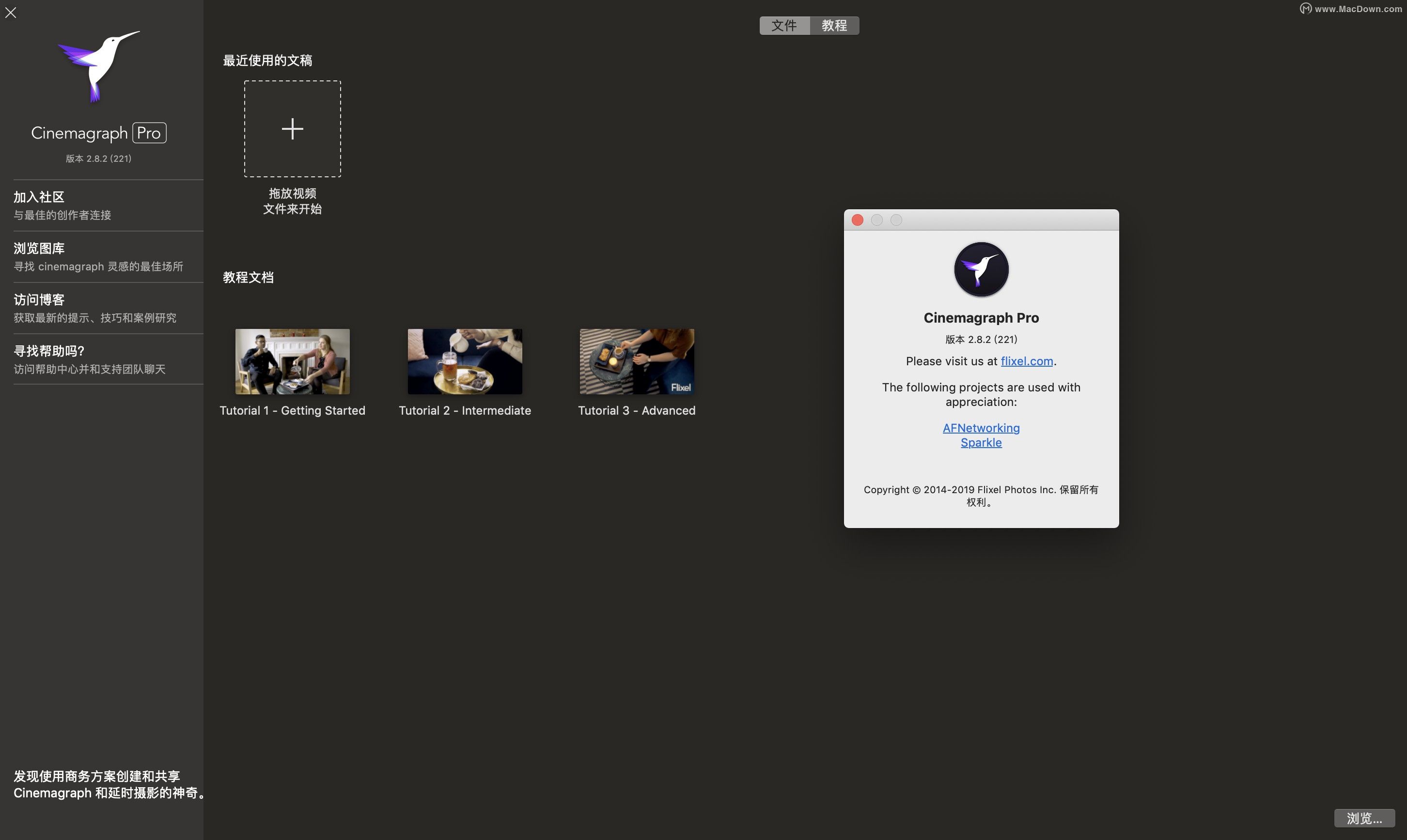
Task: Click the business promo text 发现使用商务方案
Action: coord(109,784)
